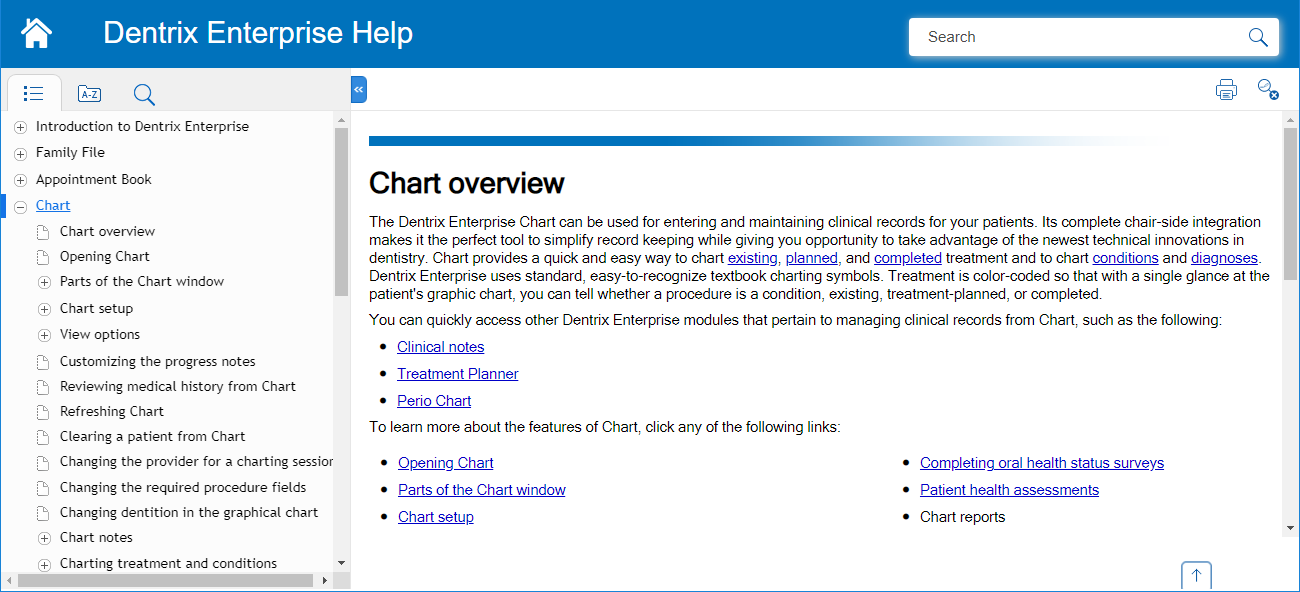The width and height of the screenshot is (1300, 592).
Task: Click the Dentrix Enterprise Help title
Action: pyautogui.click(x=258, y=33)
